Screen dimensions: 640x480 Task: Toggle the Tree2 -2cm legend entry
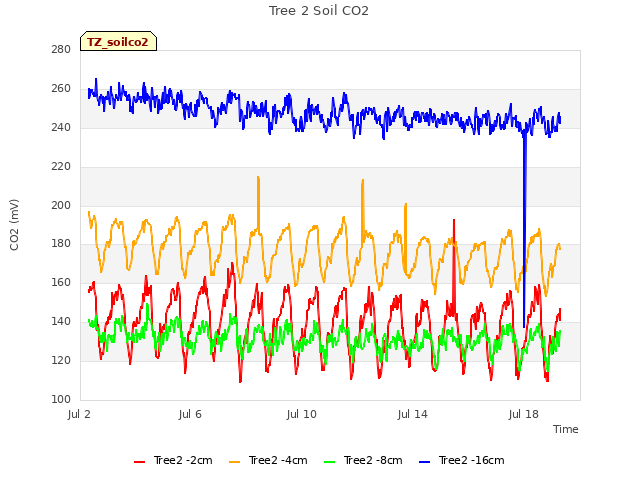pyautogui.click(x=173, y=460)
